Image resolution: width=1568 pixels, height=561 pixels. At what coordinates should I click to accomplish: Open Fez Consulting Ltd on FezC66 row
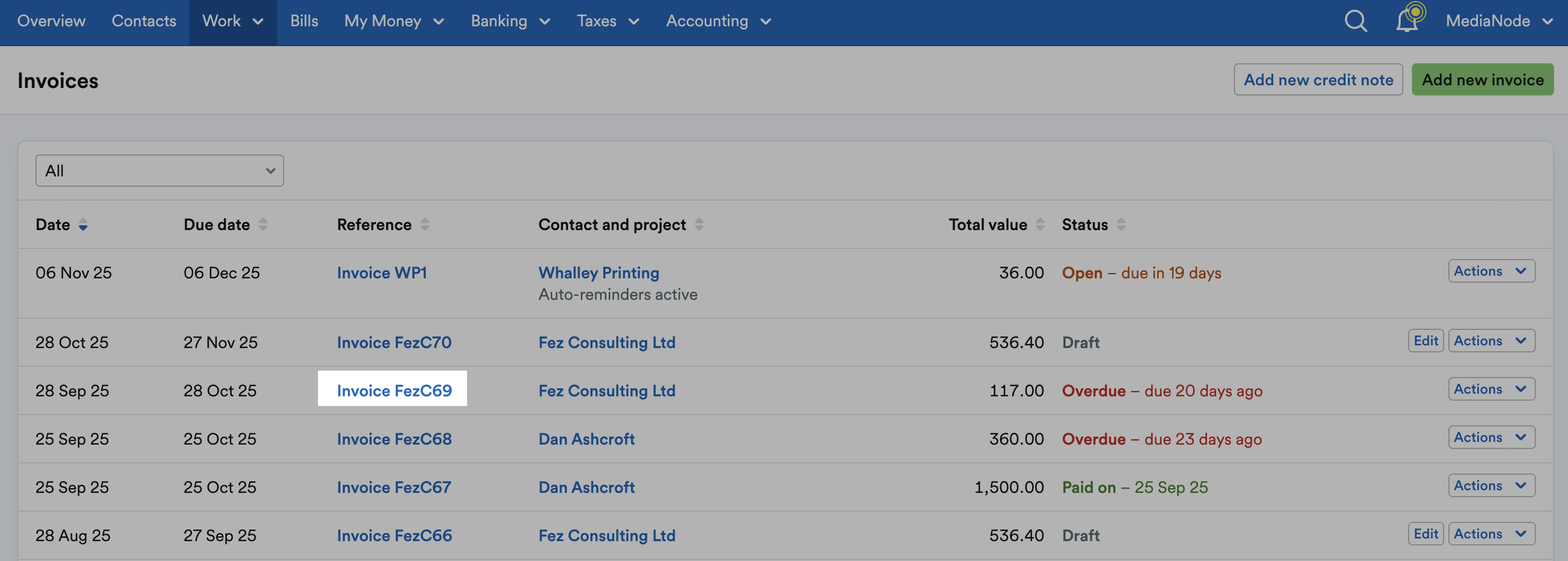[x=607, y=535]
